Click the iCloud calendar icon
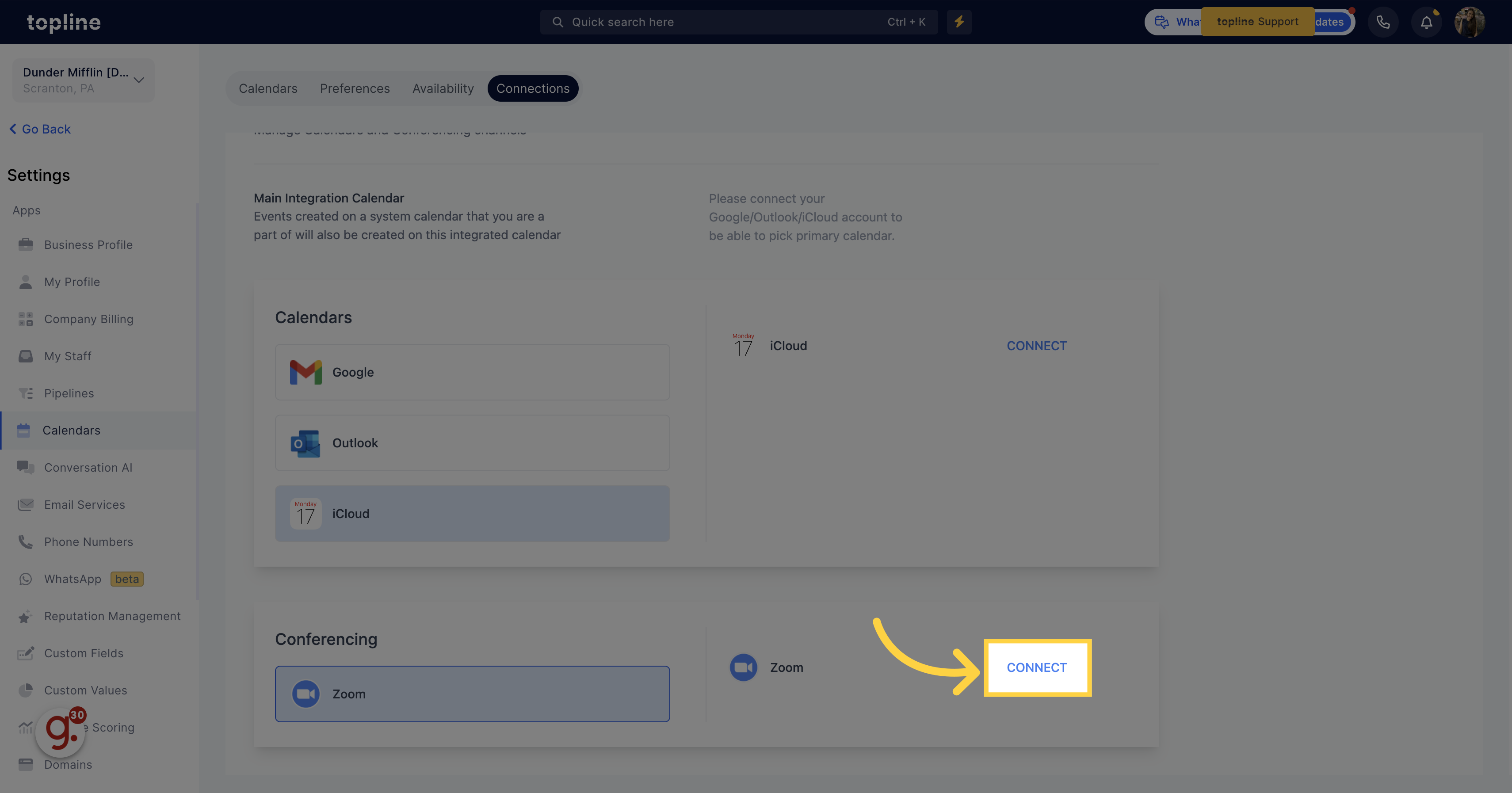1512x793 pixels. click(305, 513)
